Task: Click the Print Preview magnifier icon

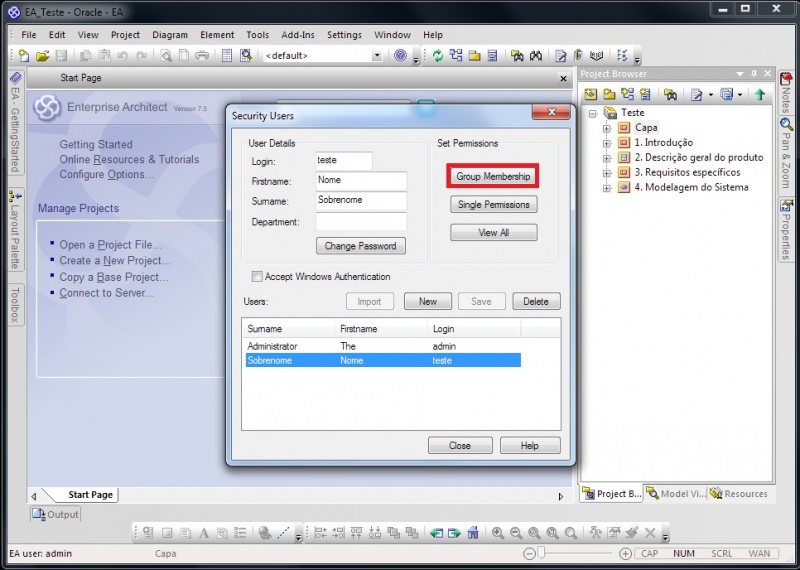Action: pos(166,55)
